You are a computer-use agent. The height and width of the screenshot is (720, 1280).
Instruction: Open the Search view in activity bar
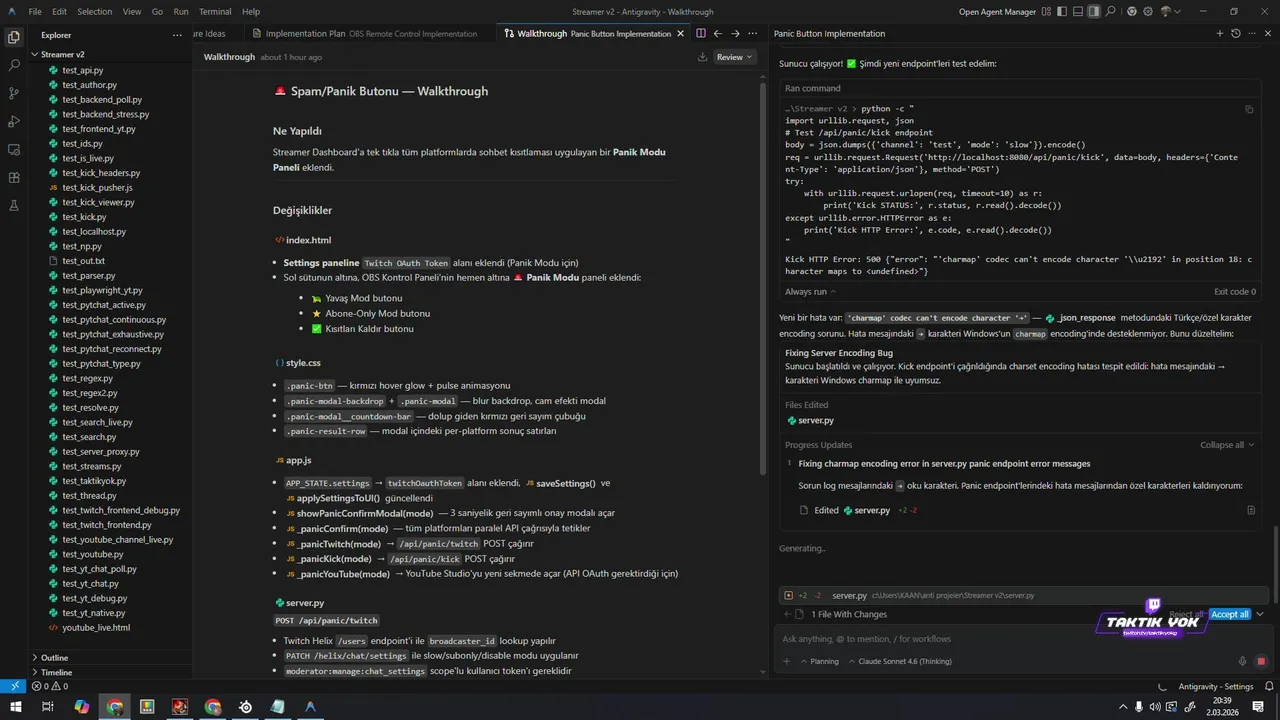click(x=14, y=65)
